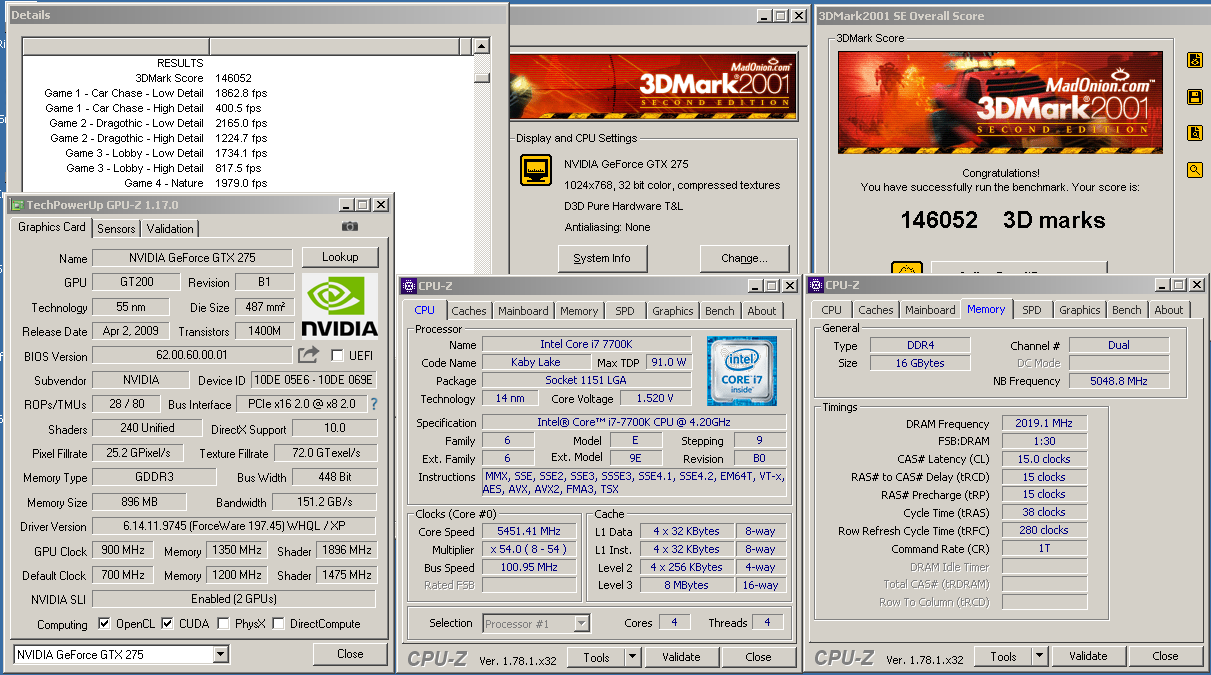Click the yellow monitor icon in Display settings

coord(536,170)
